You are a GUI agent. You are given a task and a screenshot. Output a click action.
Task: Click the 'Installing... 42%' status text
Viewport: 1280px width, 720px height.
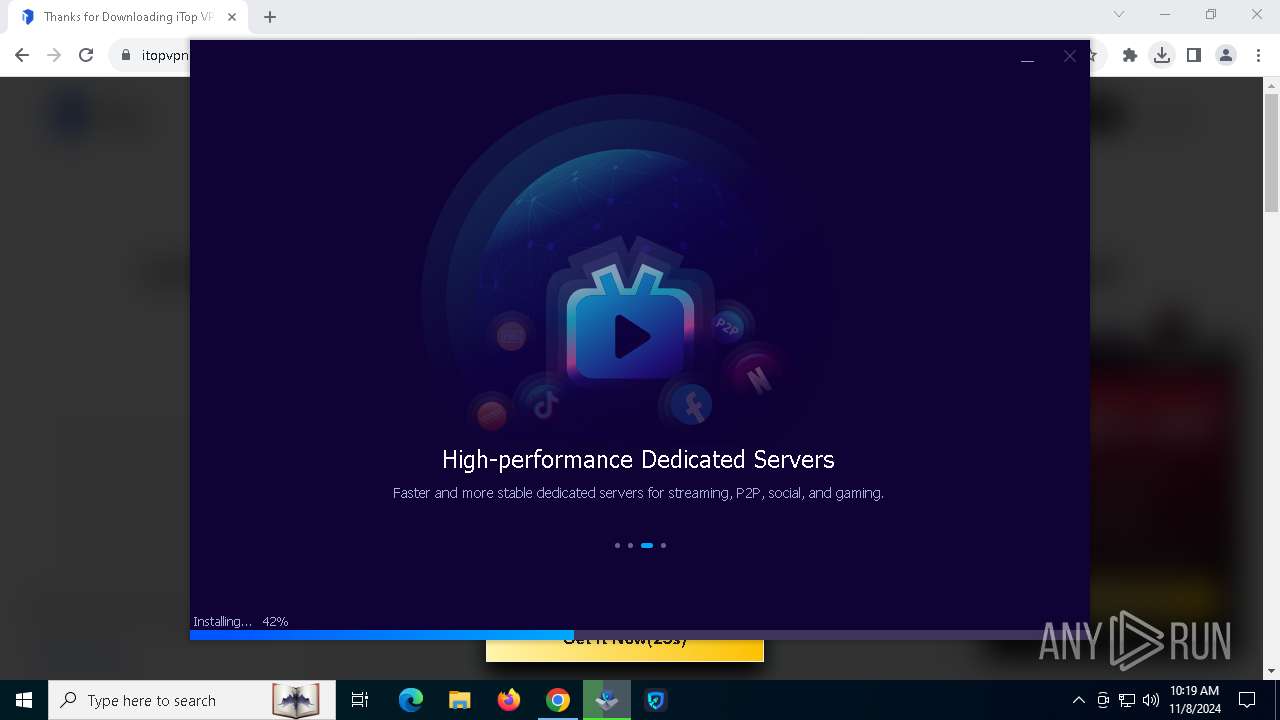pyautogui.click(x=241, y=621)
